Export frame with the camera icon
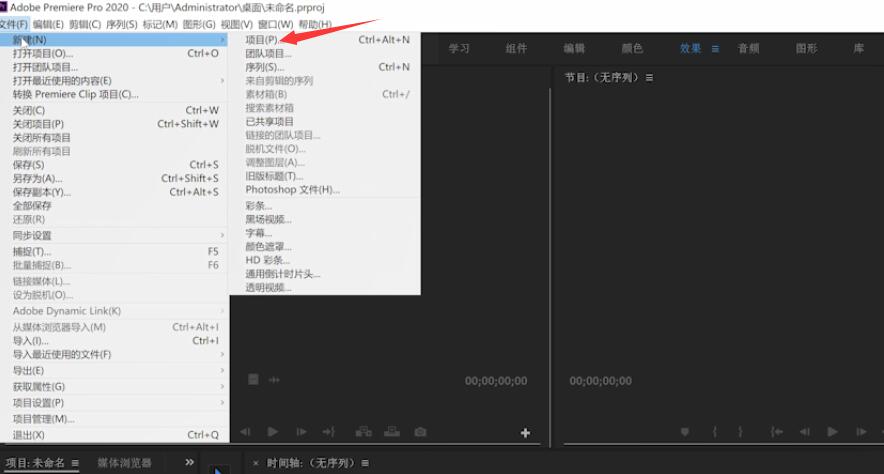 (x=420, y=432)
